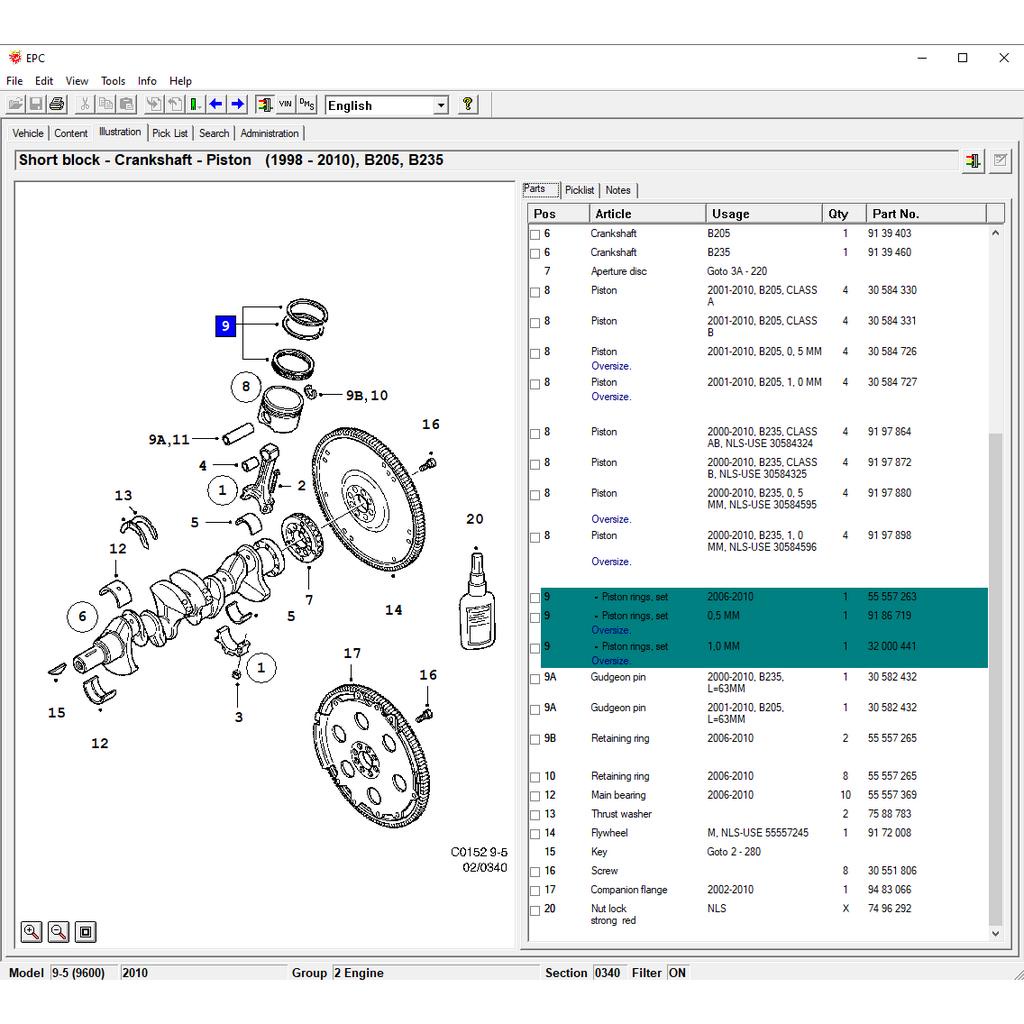Open the Notes tab
1024x1024 pixels.
tap(618, 190)
